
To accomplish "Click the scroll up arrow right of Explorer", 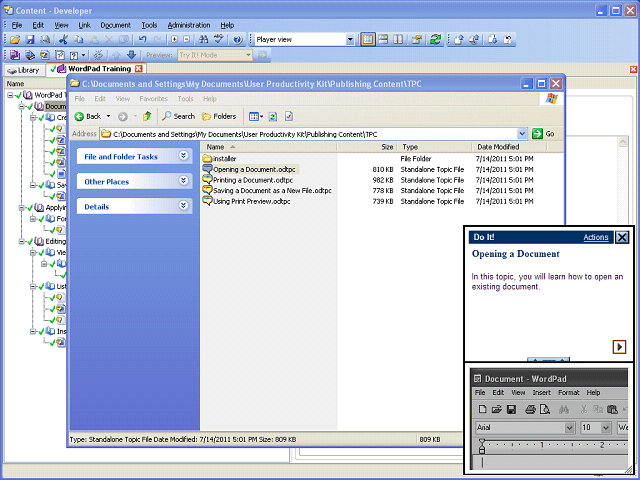I will [622, 142].
